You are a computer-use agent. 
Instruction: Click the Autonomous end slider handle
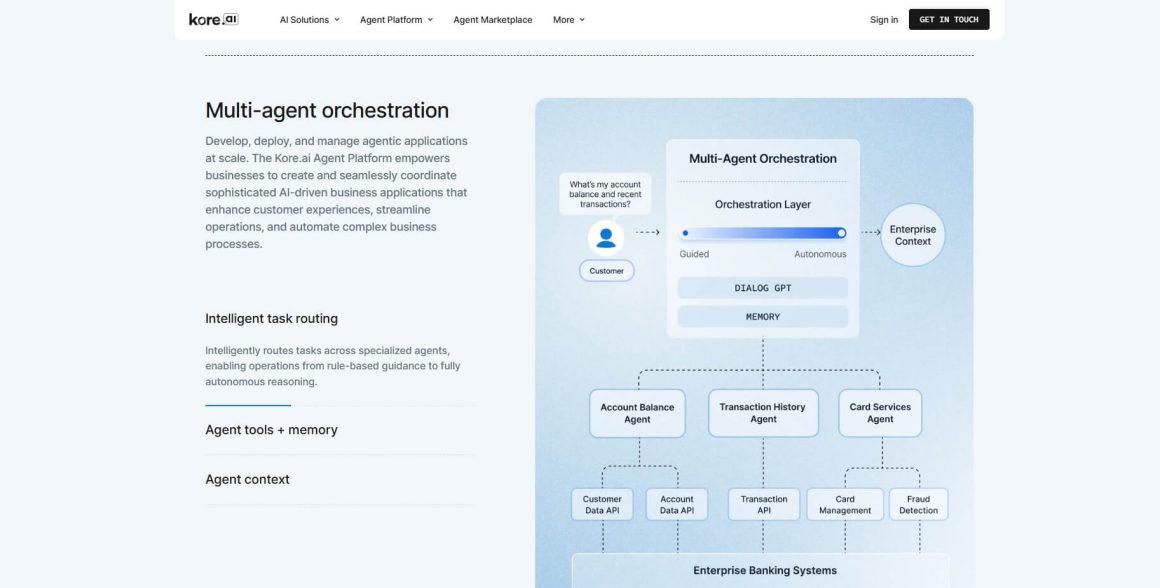click(841, 233)
